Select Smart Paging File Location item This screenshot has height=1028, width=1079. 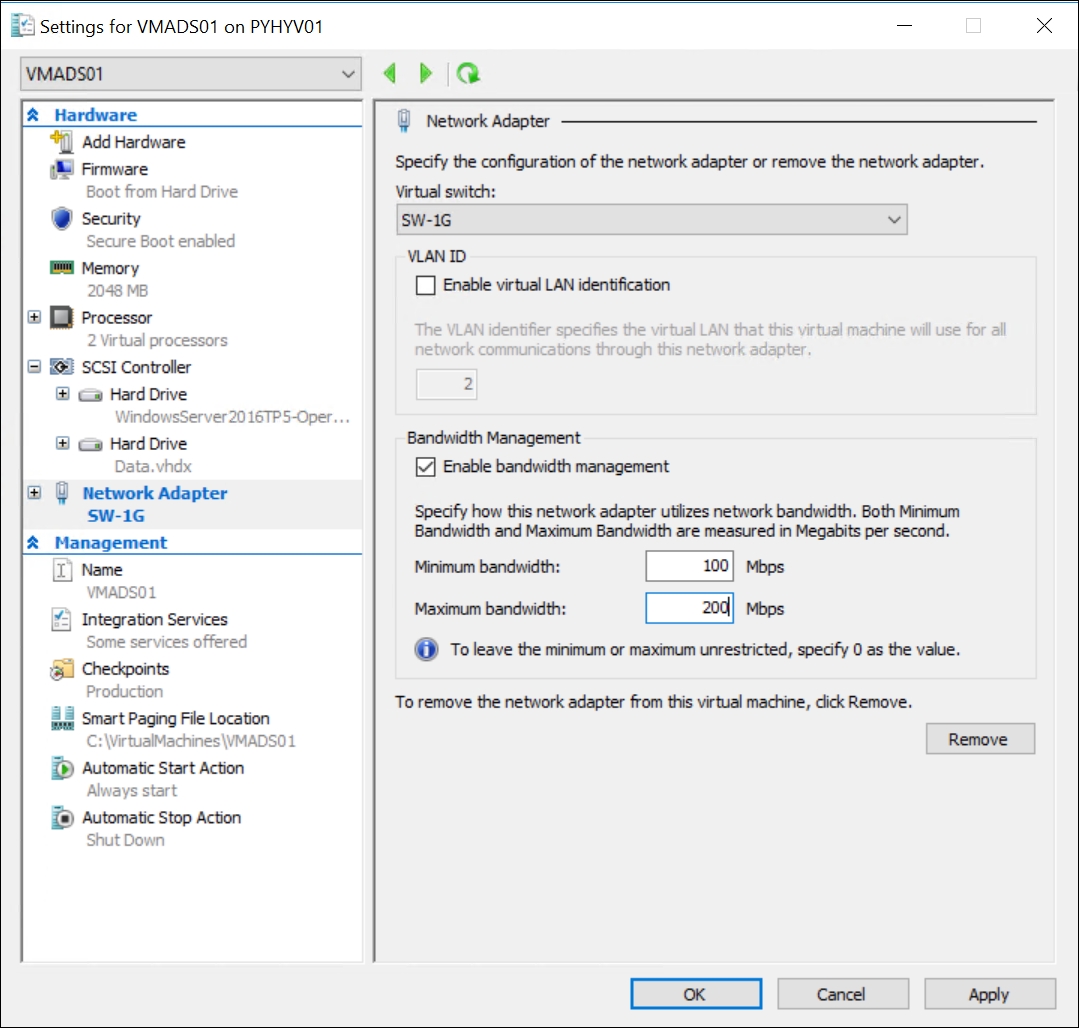[x=175, y=719]
